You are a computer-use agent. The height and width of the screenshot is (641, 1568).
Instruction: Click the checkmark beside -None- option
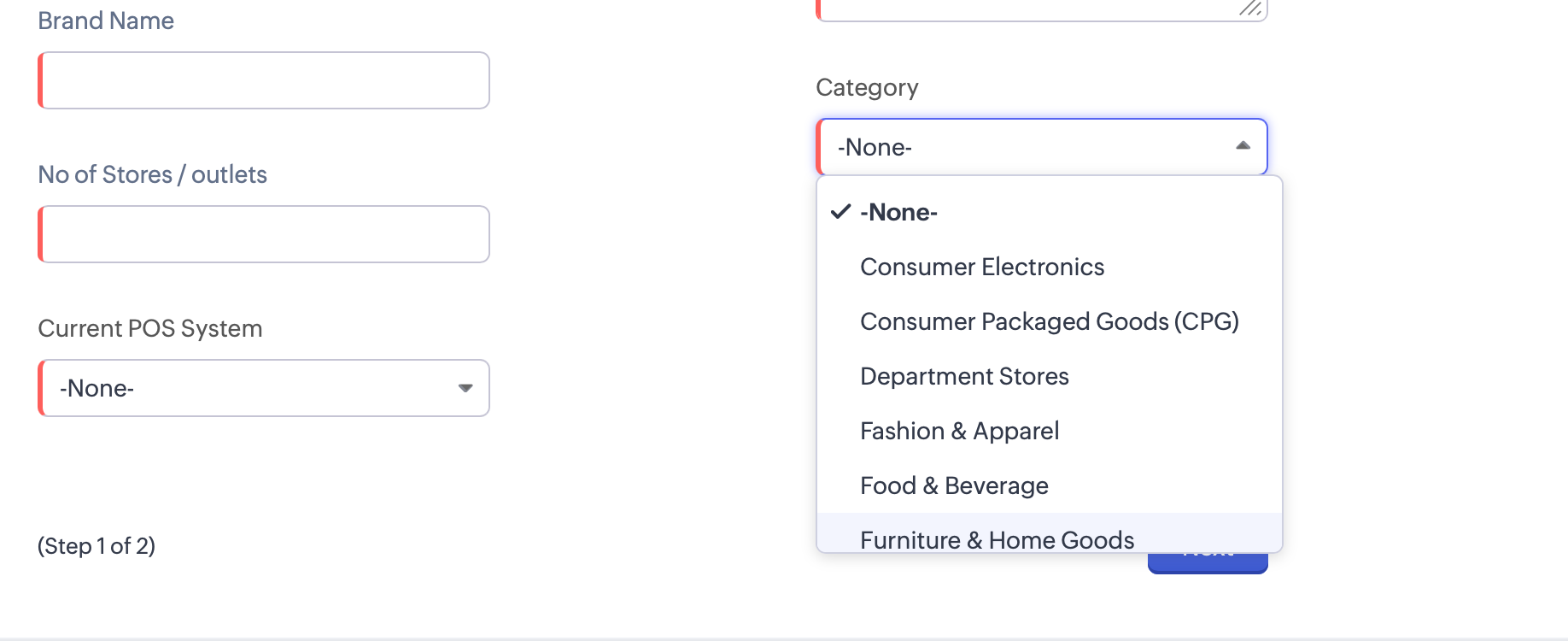(x=841, y=211)
